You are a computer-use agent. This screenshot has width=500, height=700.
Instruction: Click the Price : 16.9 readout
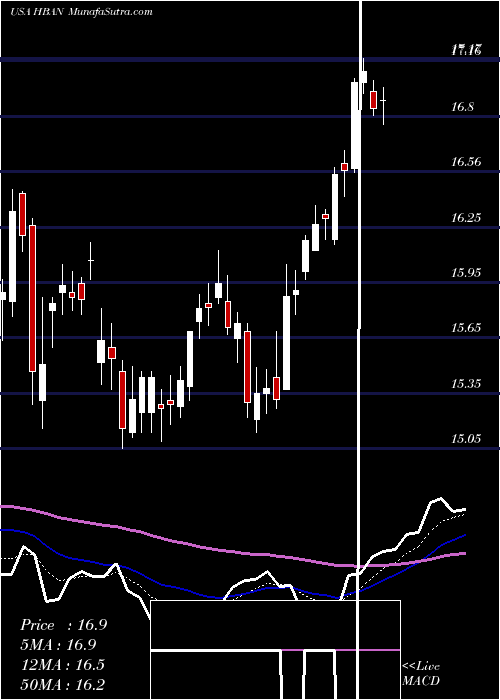click(x=63, y=625)
